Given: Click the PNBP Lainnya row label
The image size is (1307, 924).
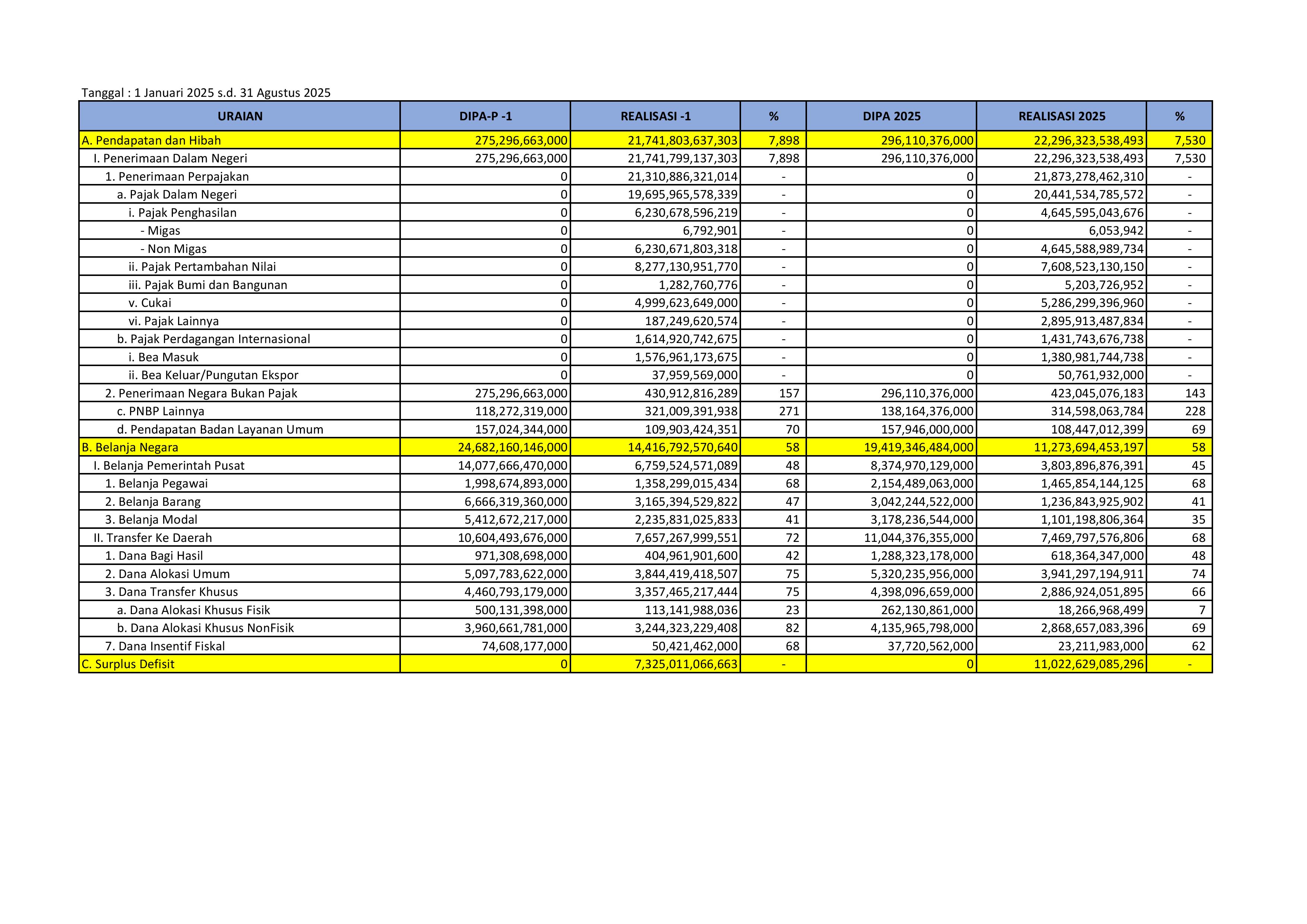Looking at the screenshot, I should coord(161,412).
